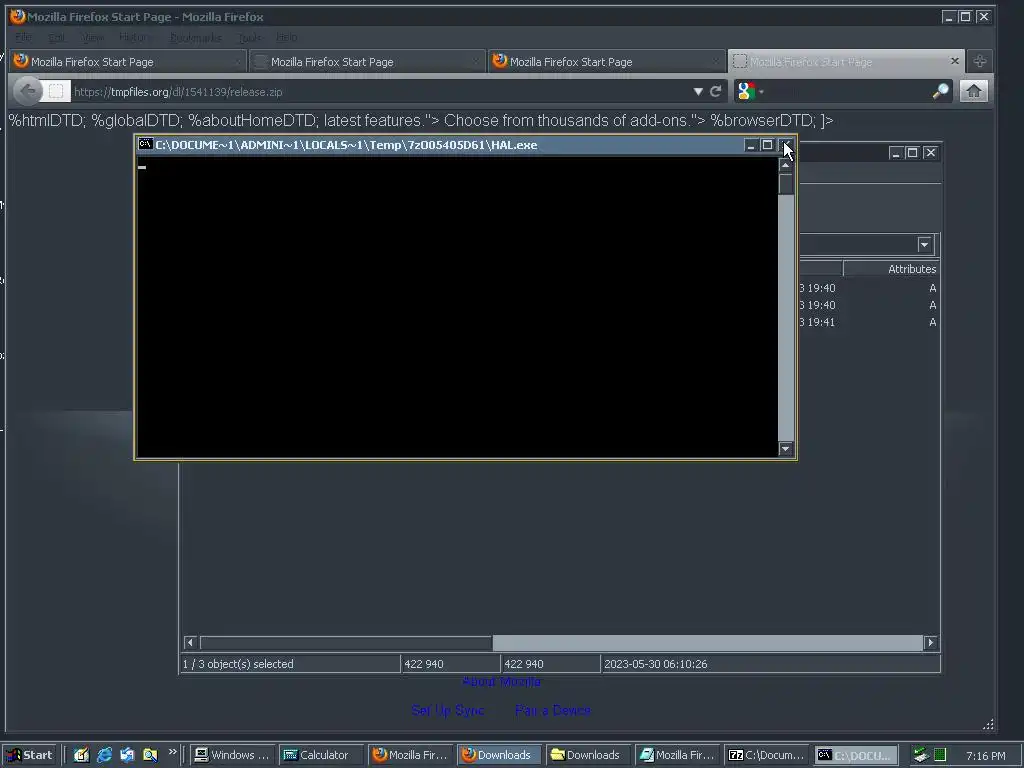
Task: Click the Google search input box
Action: tap(848, 91)
